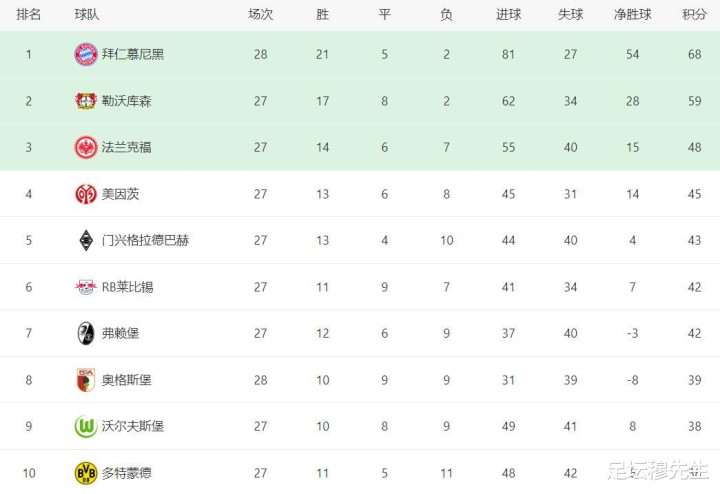
Task: Click the RB Leipzig bulls logo
Action: [x=86, y=287]
